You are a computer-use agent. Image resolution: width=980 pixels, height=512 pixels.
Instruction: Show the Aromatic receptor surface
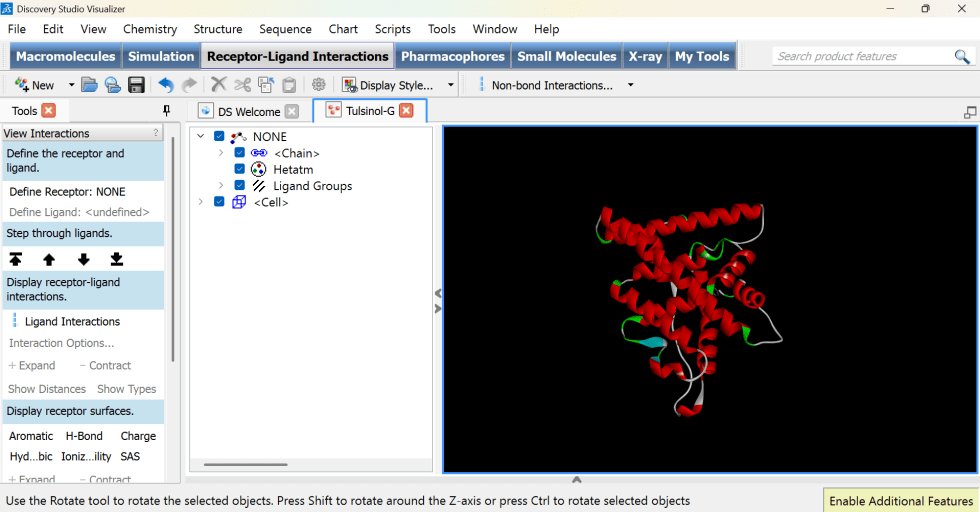pos(31,436)
